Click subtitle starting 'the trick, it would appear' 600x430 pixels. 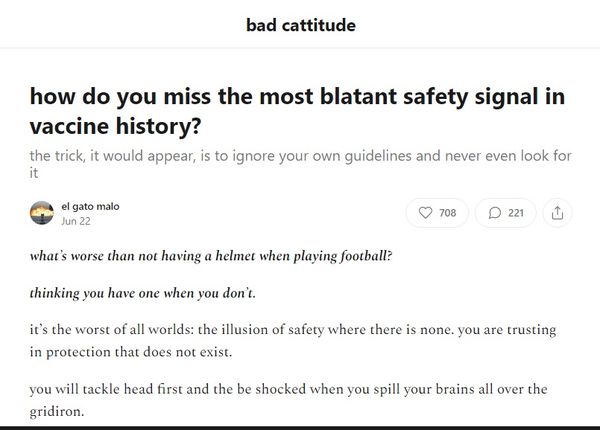point(300,164)
